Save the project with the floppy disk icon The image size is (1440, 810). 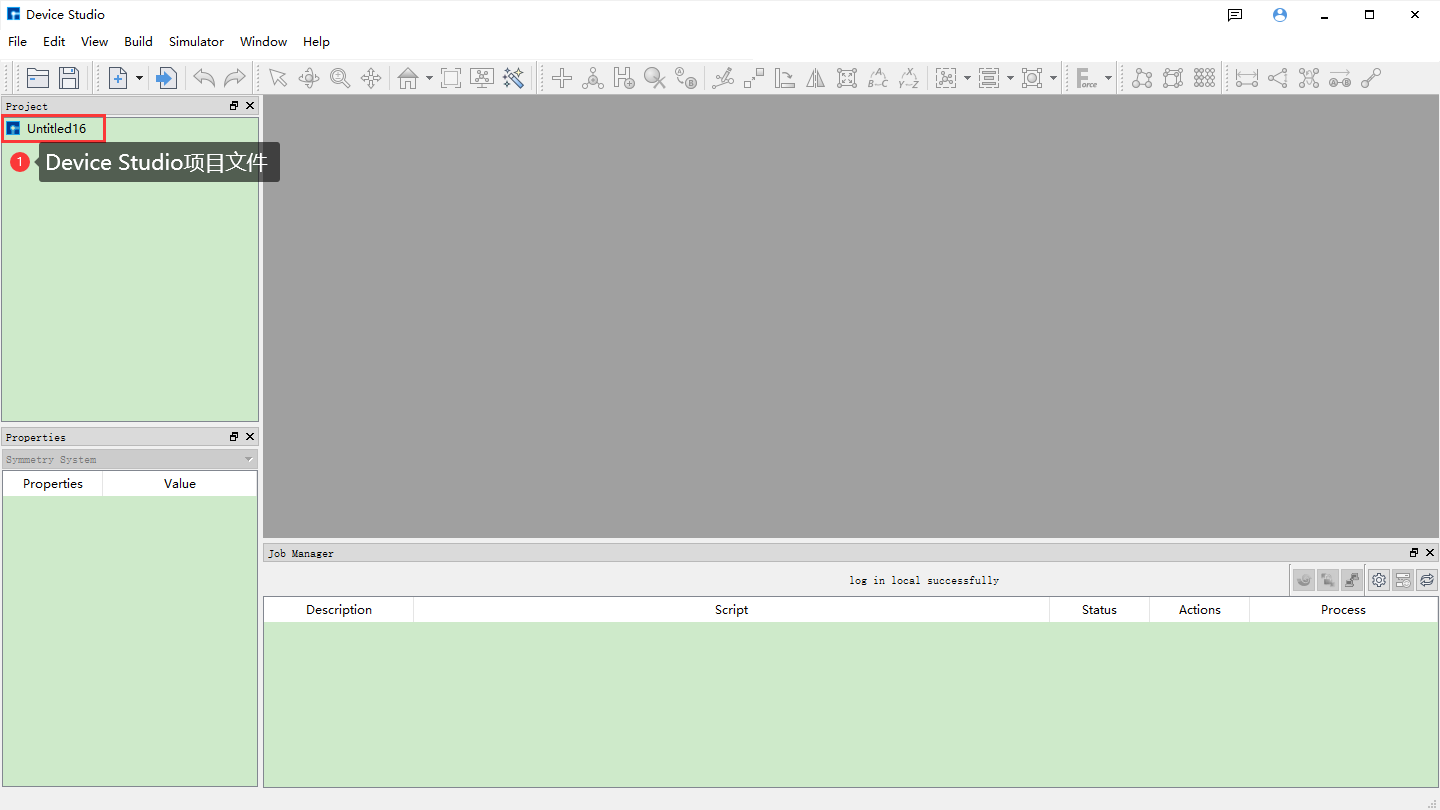click(x=69, y=78)
